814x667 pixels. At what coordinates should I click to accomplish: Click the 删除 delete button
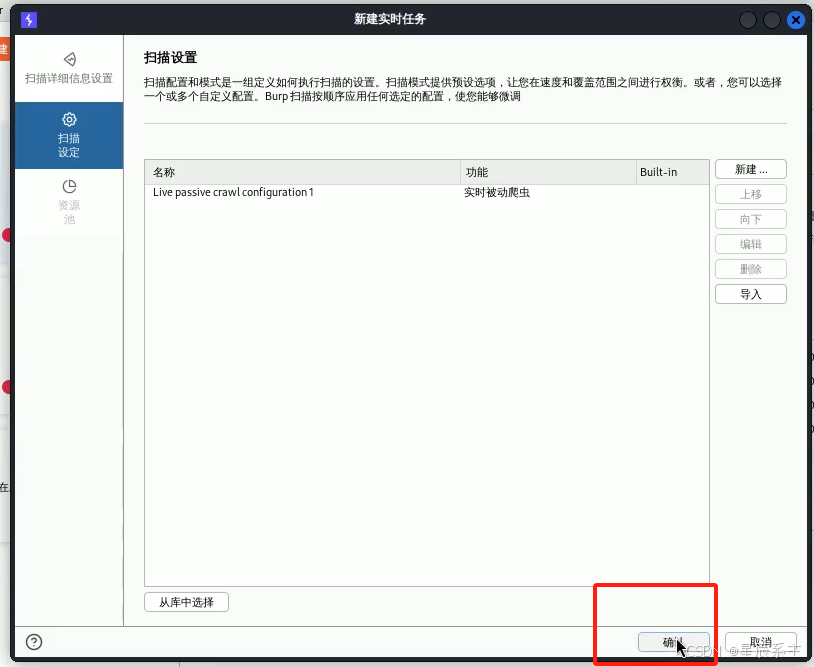751,269
